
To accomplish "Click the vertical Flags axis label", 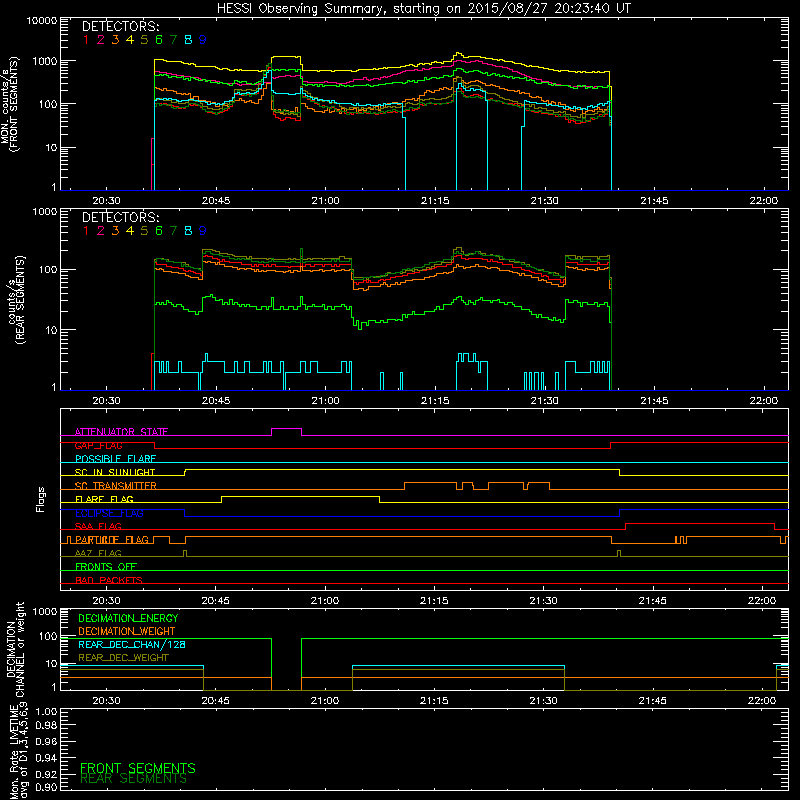I will click(41, 499).
